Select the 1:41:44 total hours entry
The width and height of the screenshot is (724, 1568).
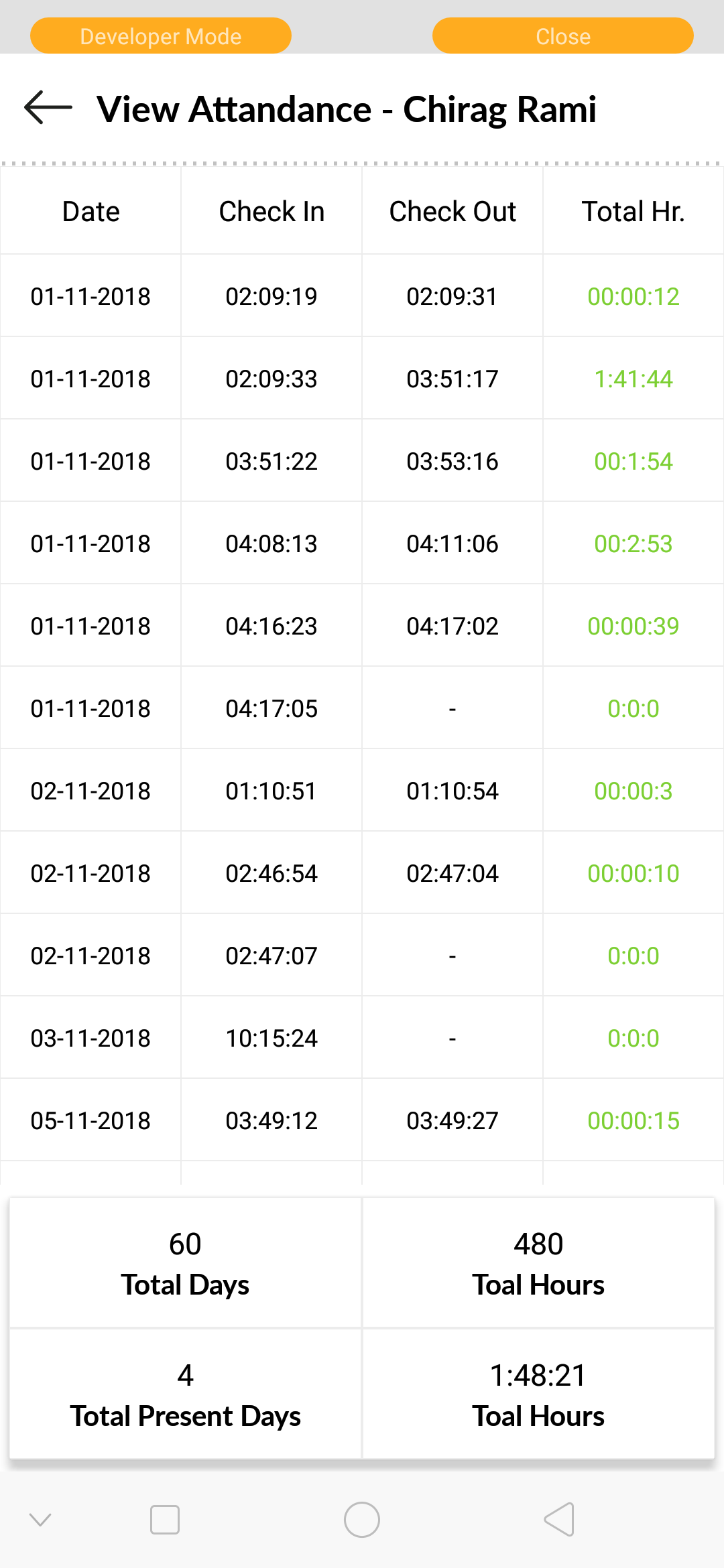(633, 379)
